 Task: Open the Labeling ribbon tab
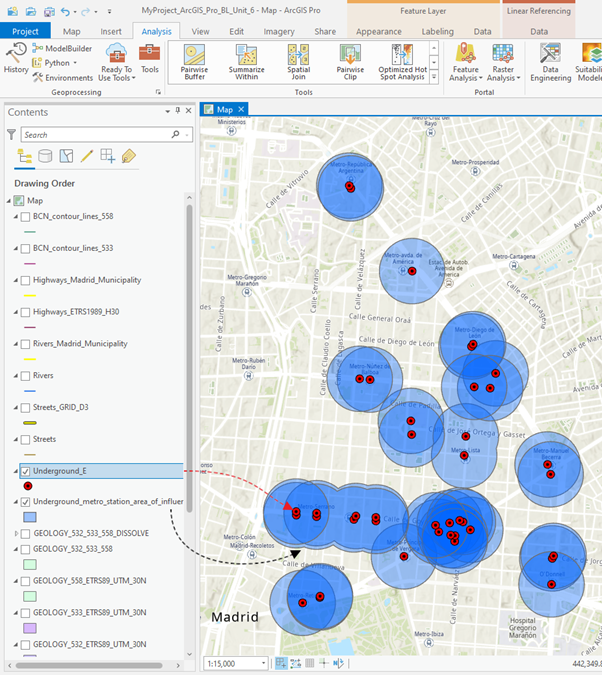click(x=438, y=31)
